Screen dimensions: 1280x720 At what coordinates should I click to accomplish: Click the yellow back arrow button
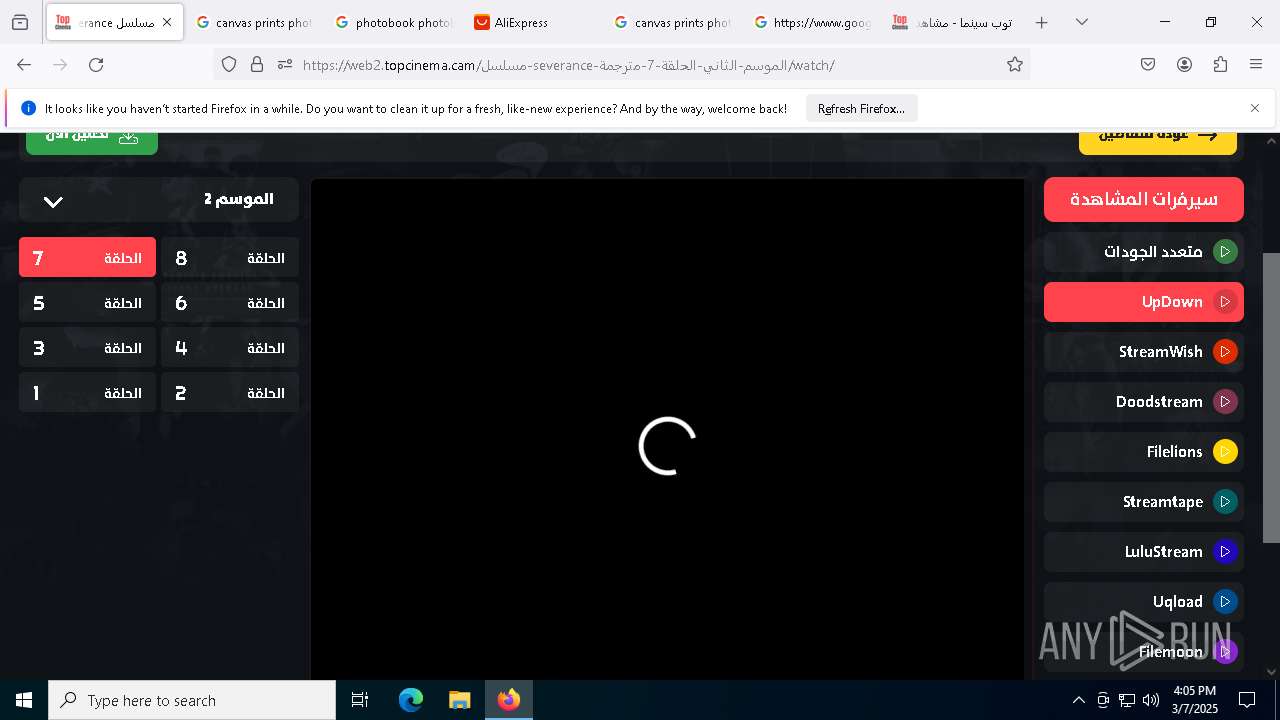pyautogui.click(x=1158, y=143)
